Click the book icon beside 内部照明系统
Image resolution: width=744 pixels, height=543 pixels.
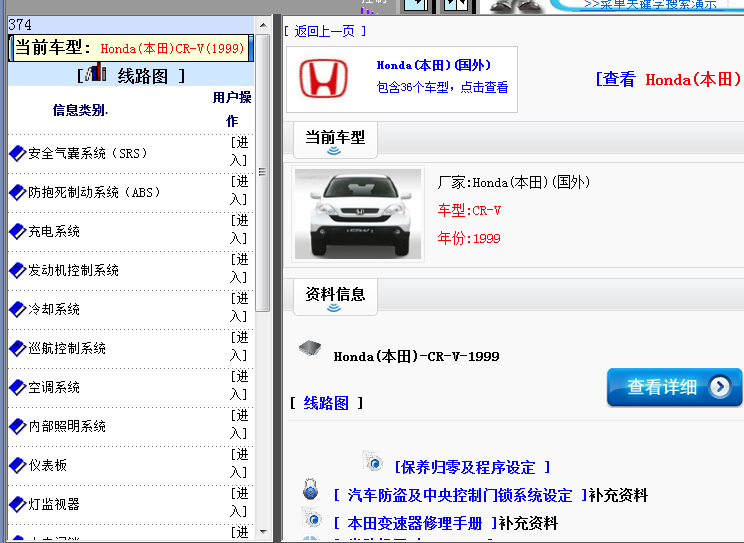pyautogui.click(x=18, y=426)
